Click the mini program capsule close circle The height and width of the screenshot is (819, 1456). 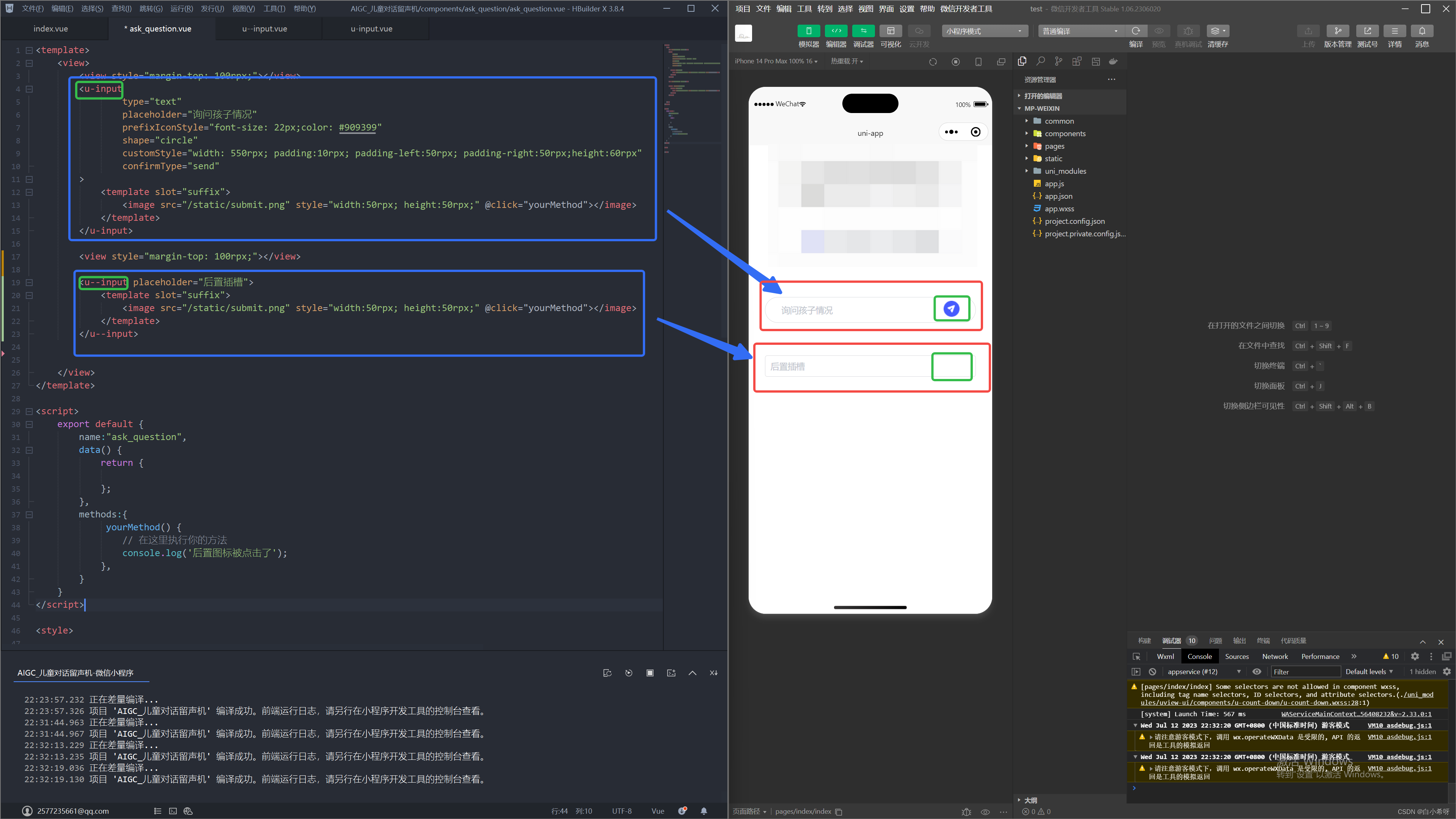pos(975,132)
